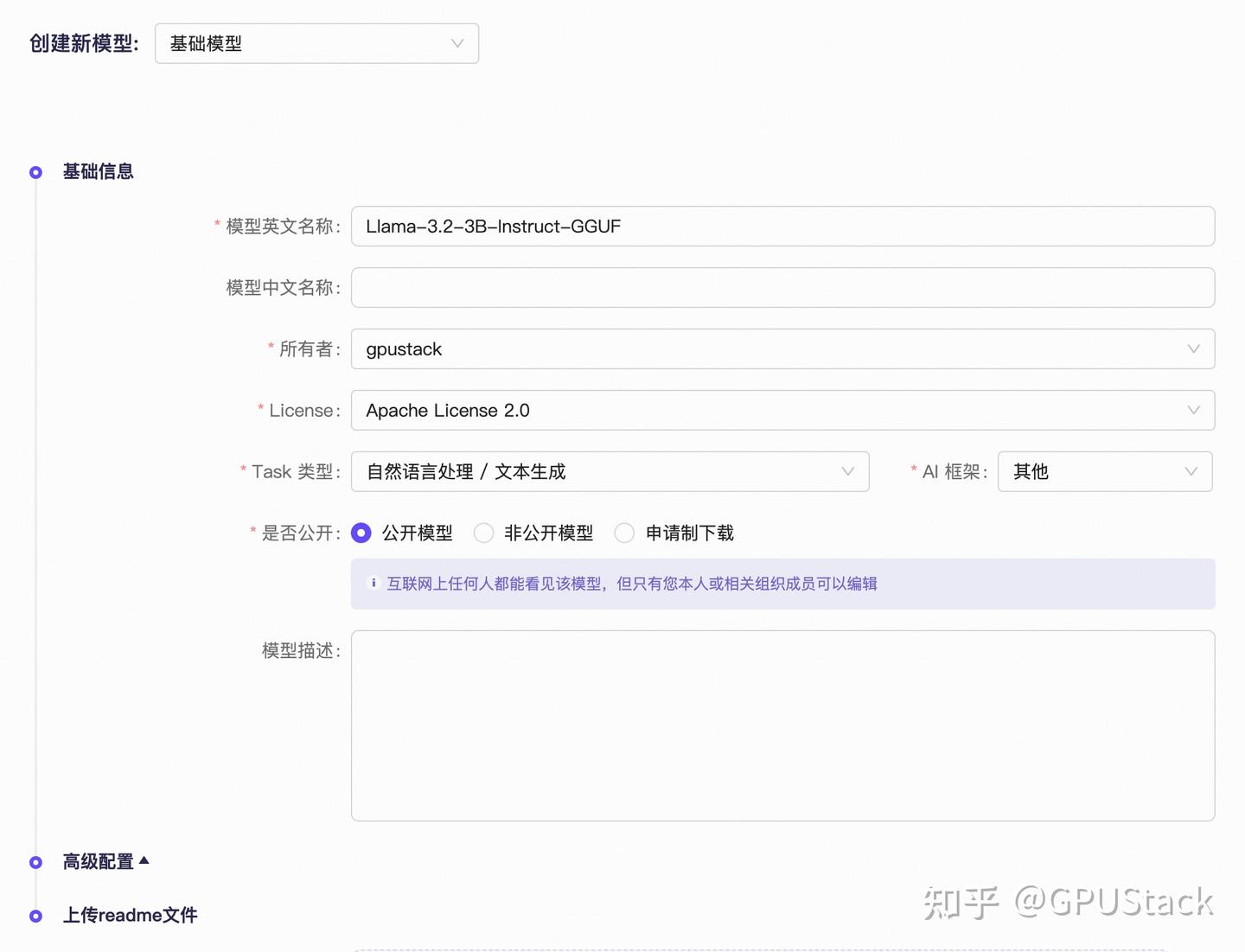The height and width of the screenshot is (952, 1245).
Task: Open the 基础模型 type dropdown
Action: point(316,43)
